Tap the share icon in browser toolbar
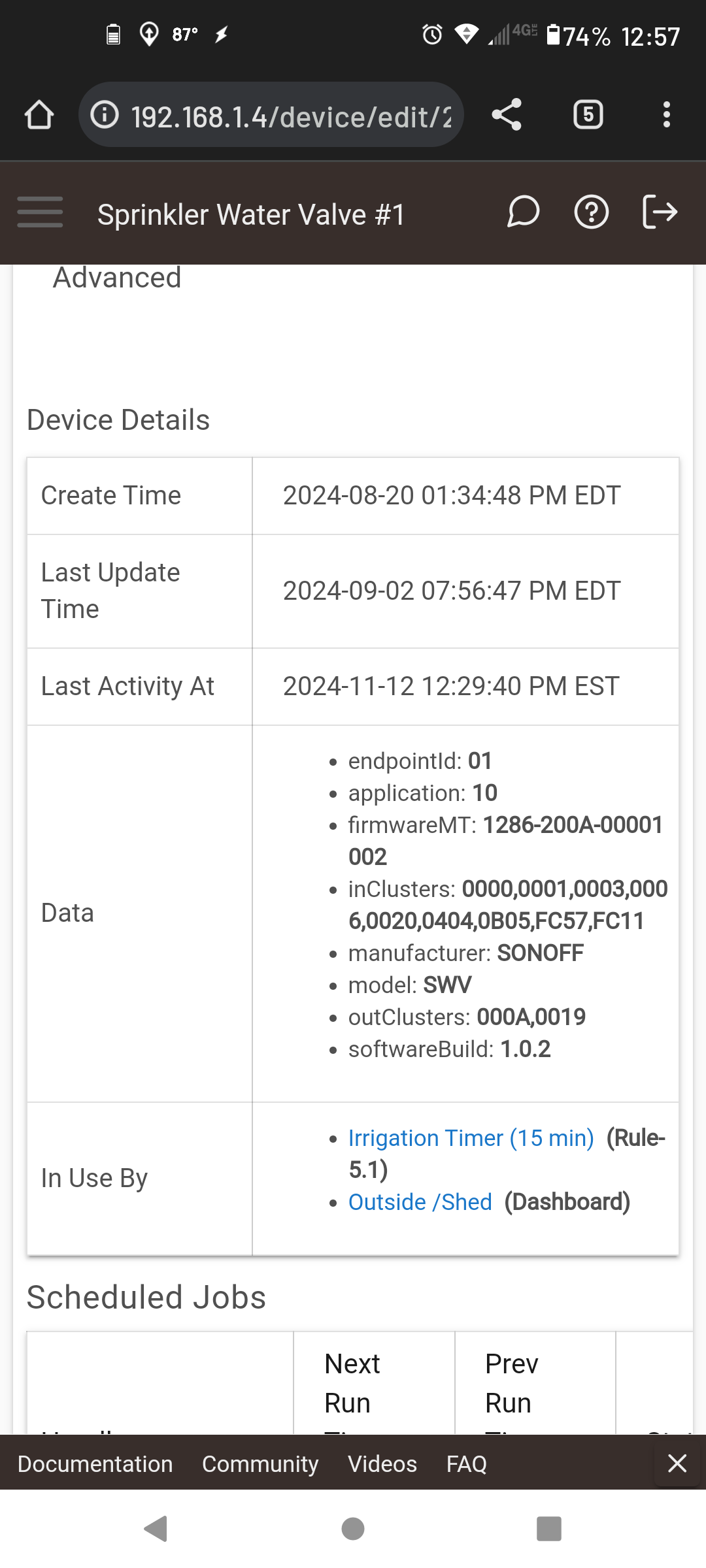706x1568 pixels. (507, 115)
